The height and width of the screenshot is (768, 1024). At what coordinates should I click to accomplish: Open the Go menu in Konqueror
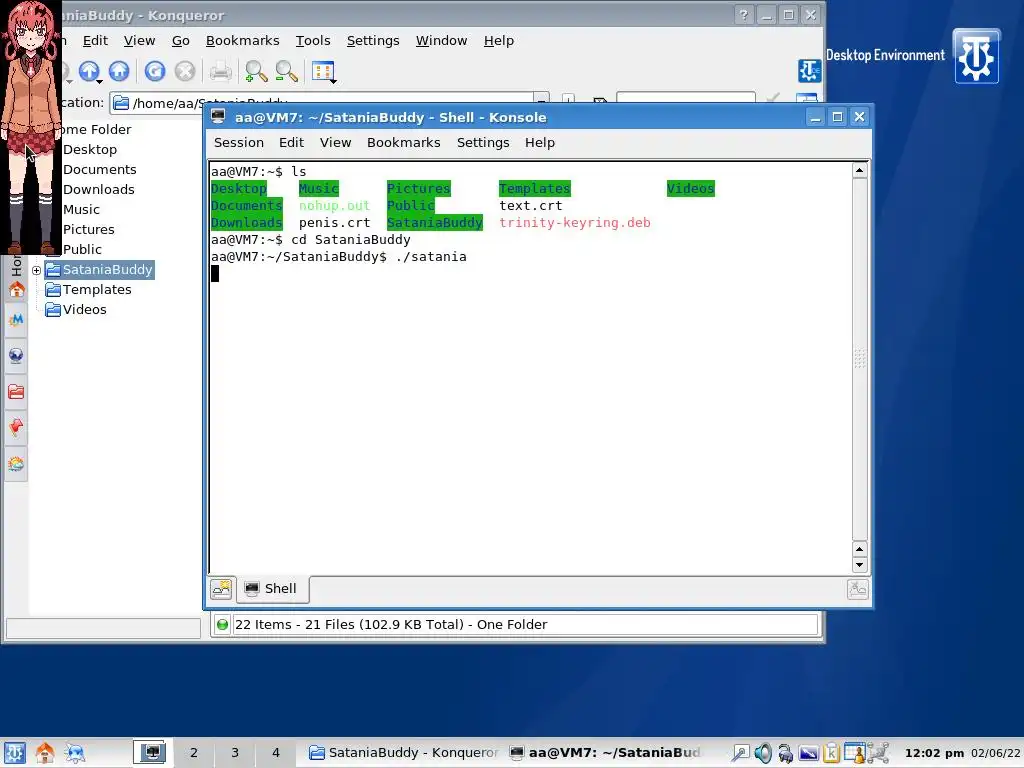181,40
